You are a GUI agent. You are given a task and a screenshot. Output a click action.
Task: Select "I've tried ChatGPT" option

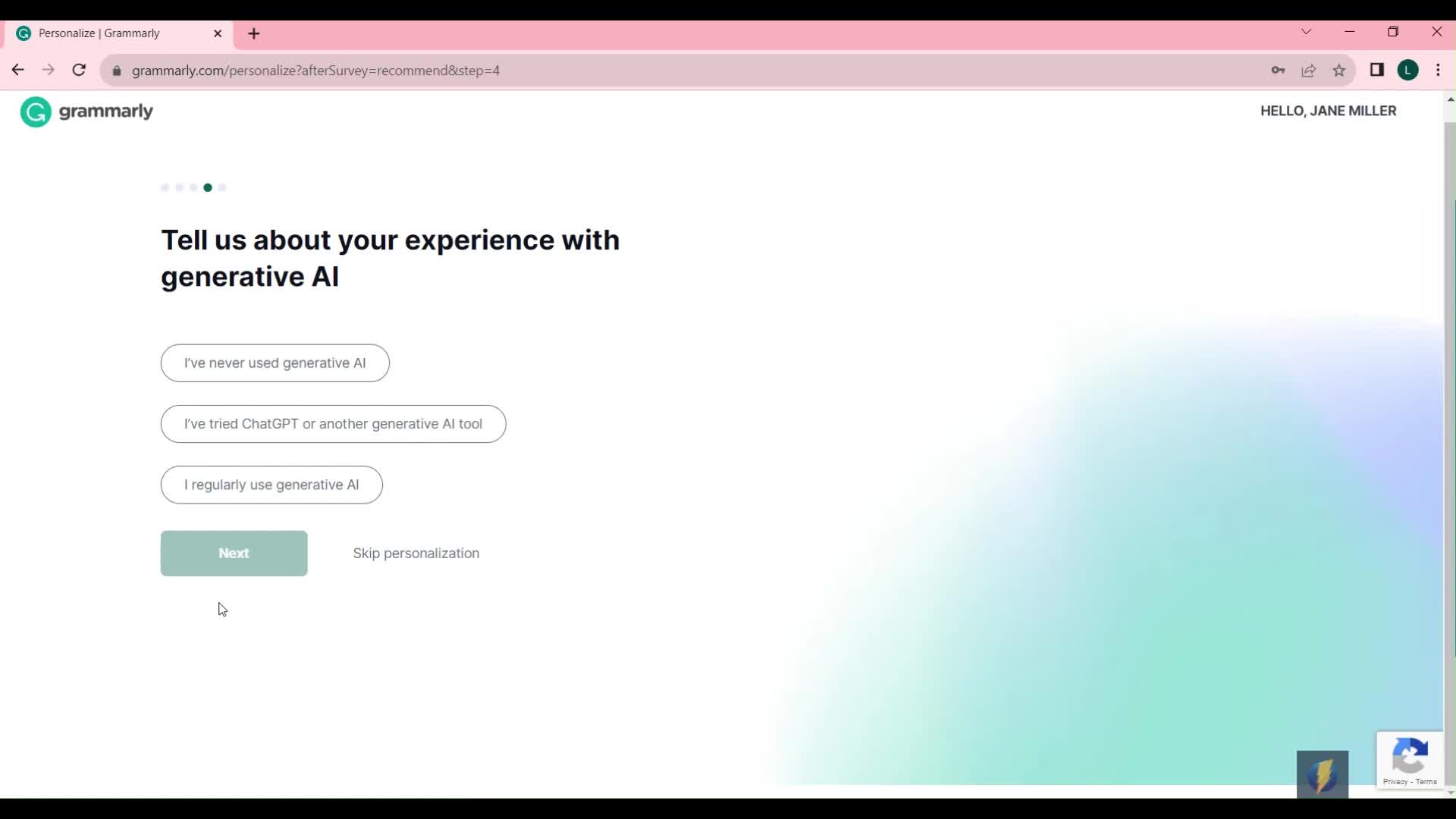pyautogui.click(x=333, y=424)
